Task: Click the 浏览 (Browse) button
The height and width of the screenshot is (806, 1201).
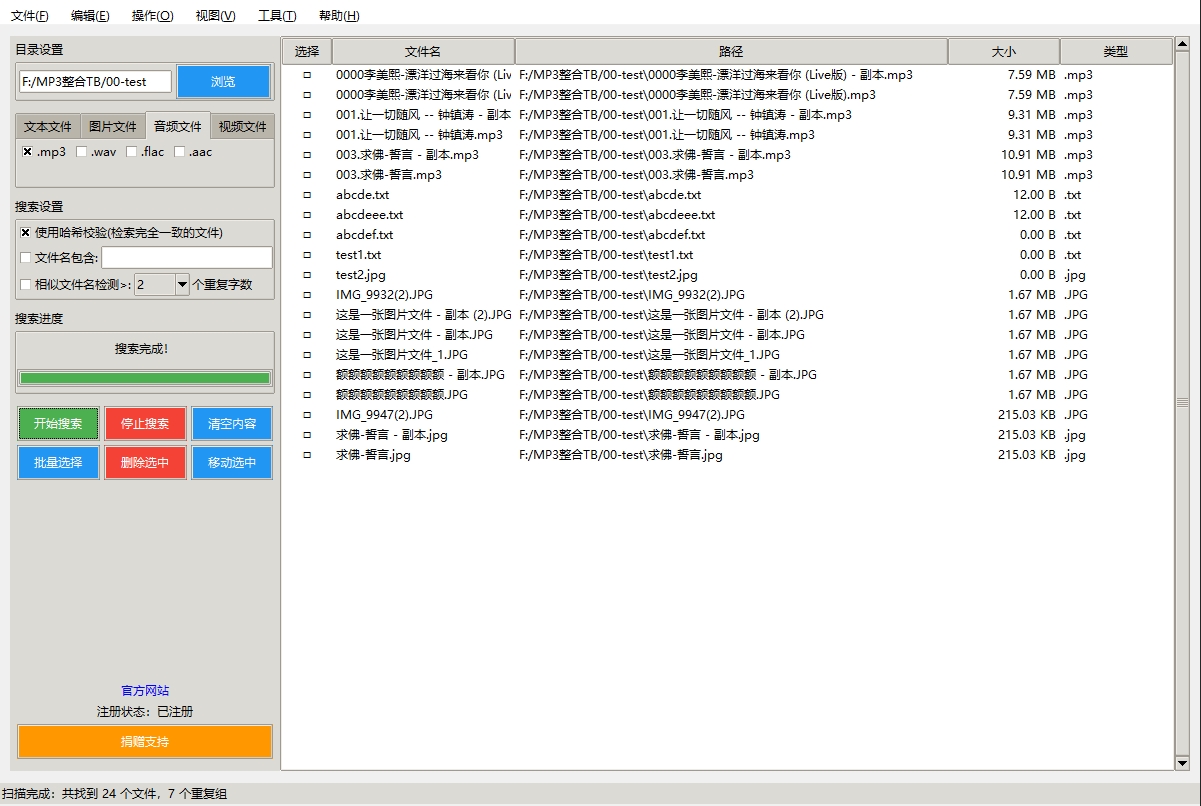Action: tap(221, 81)
